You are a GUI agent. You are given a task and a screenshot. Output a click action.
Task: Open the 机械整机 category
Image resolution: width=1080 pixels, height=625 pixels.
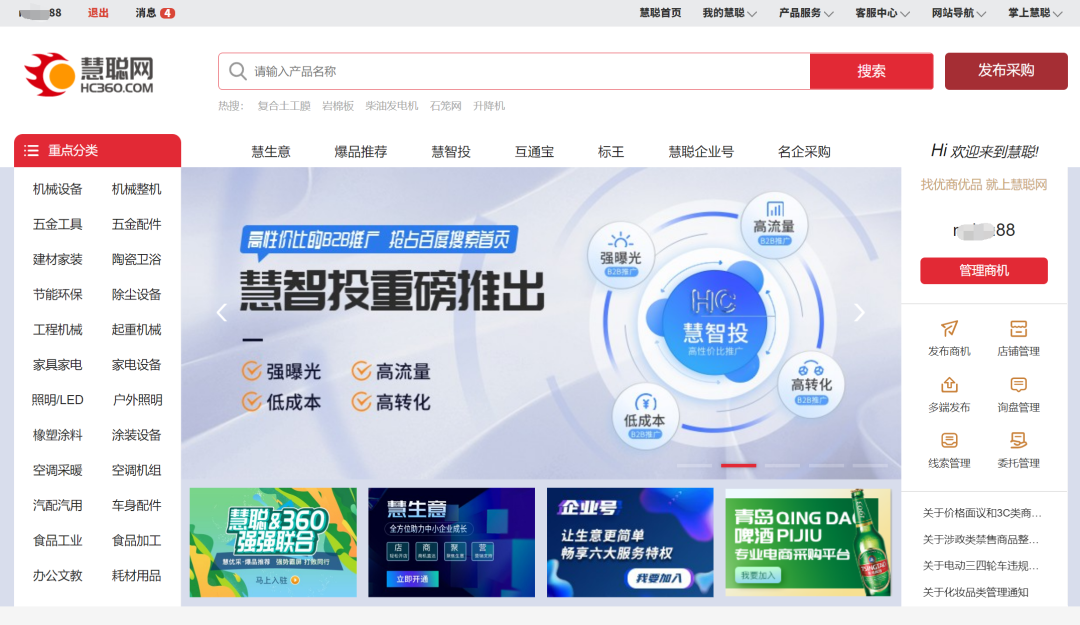pyautogui.click(x=136, y=189)
